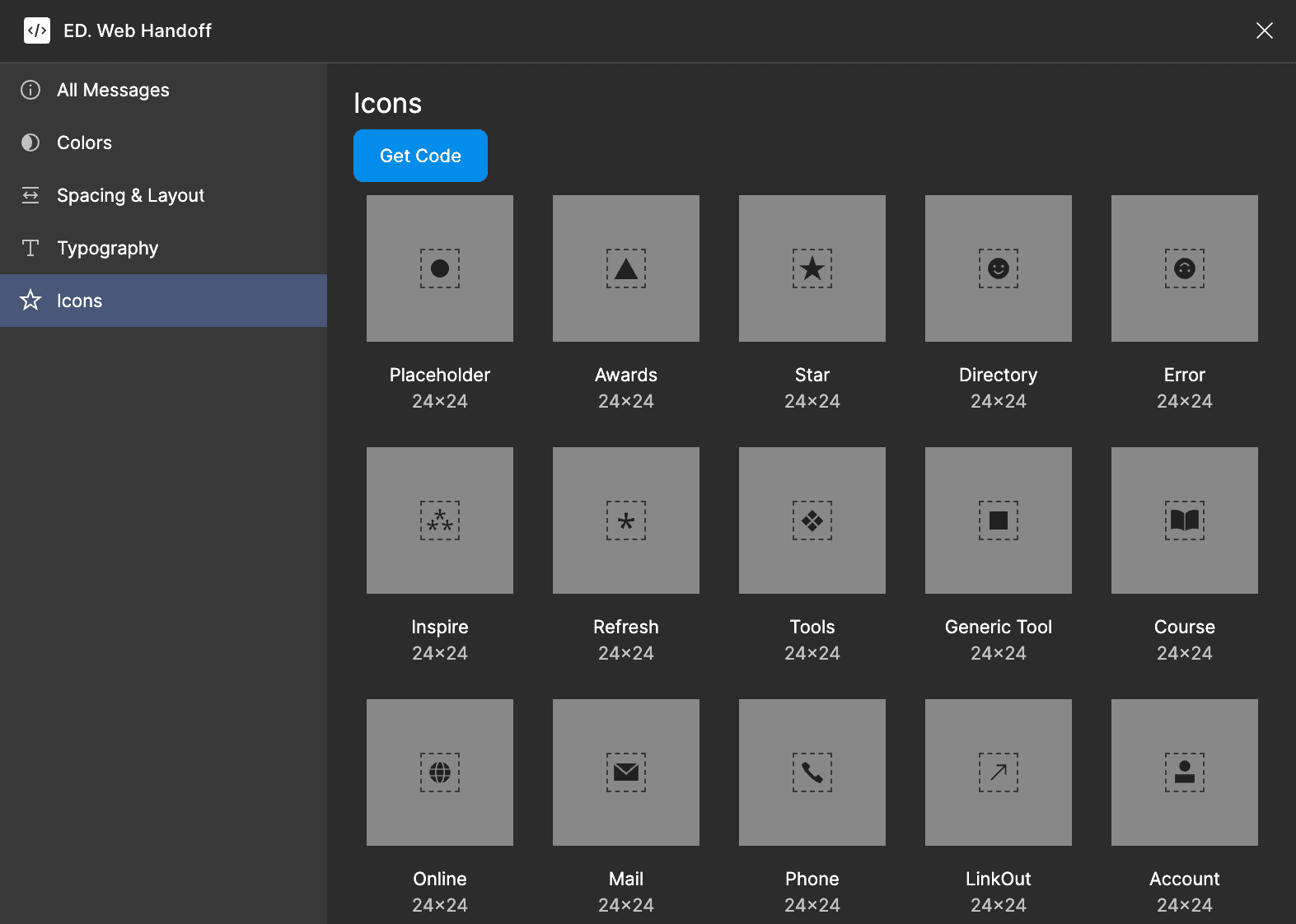The width and height of the screenshot is (1296, 924).
Task: Choose the LinkOut arrow icon tile
Action: click(999, 772)
